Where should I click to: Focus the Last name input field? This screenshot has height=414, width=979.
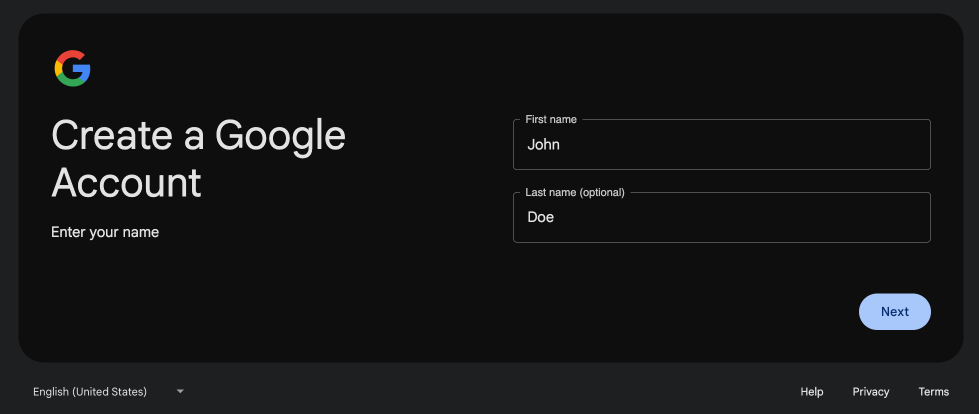pyautogui.click(x=720, y=218)
